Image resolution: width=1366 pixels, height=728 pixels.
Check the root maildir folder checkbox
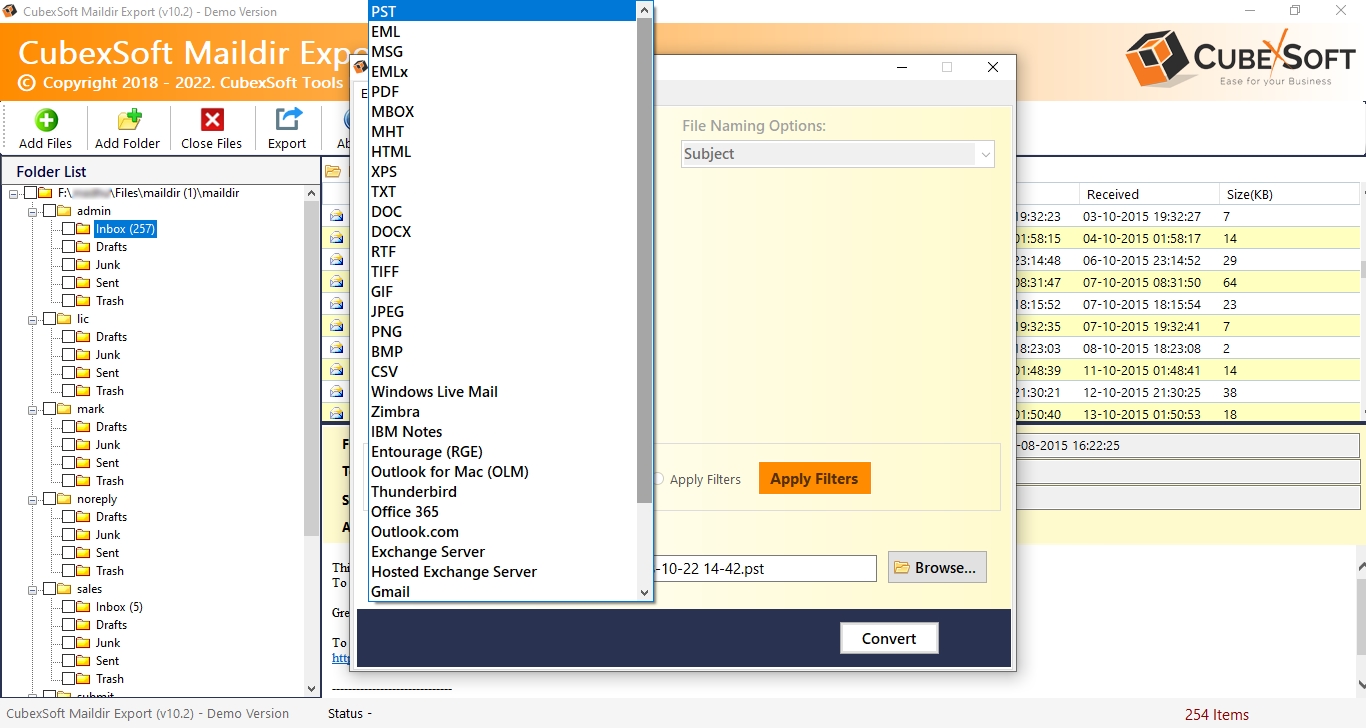(x=32, y=192)
